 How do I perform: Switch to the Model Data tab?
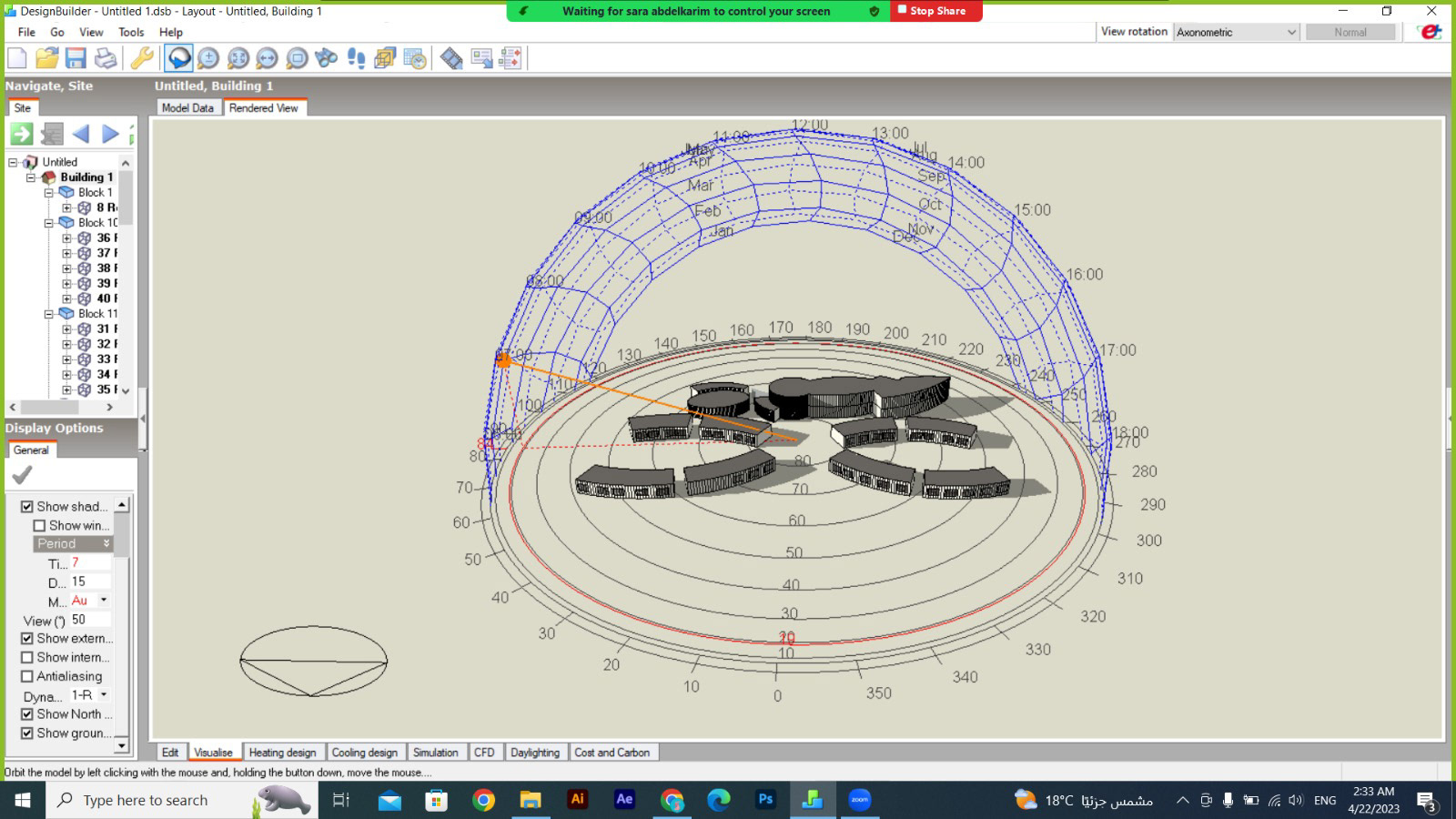click(x=187, y=107)
